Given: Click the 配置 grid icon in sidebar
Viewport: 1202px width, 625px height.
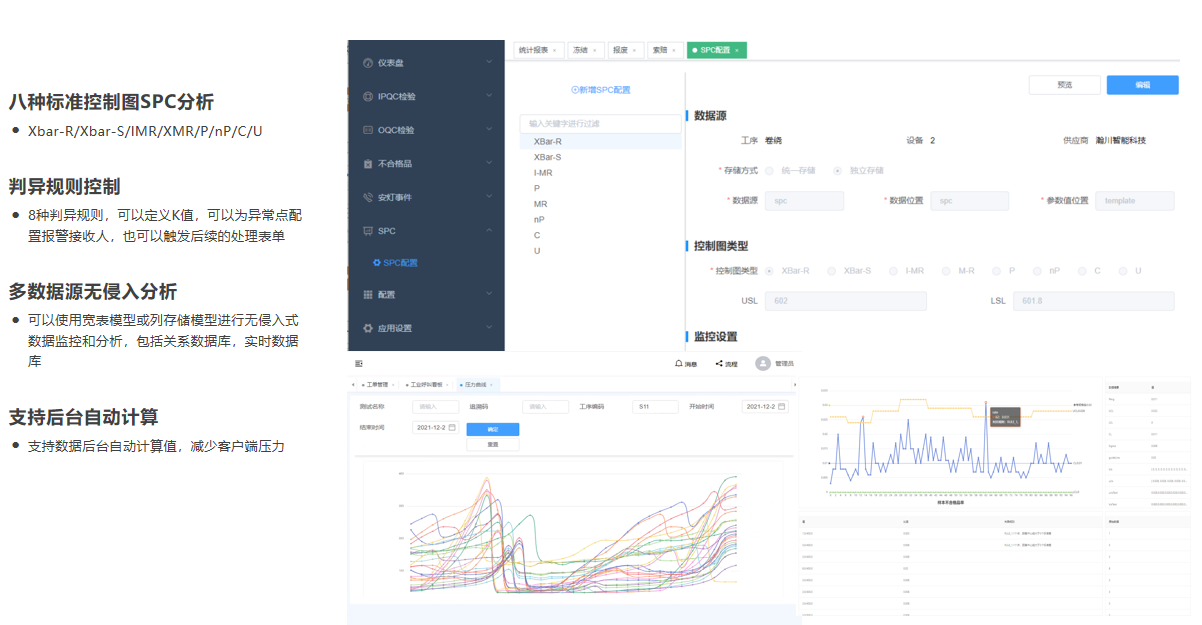Looking at the screenshot, I should click(368, 294).
